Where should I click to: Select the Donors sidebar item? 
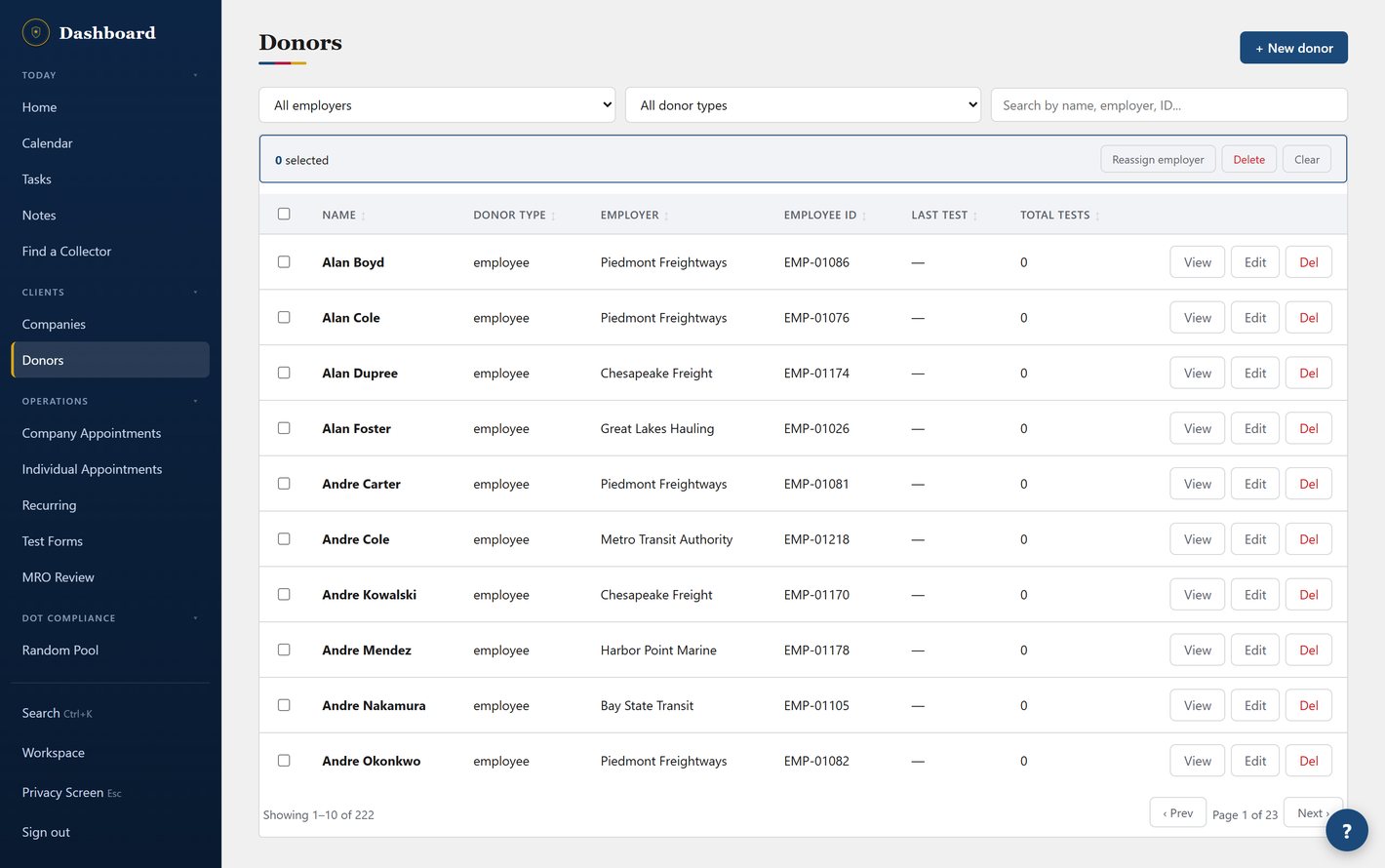pos(110,360)
